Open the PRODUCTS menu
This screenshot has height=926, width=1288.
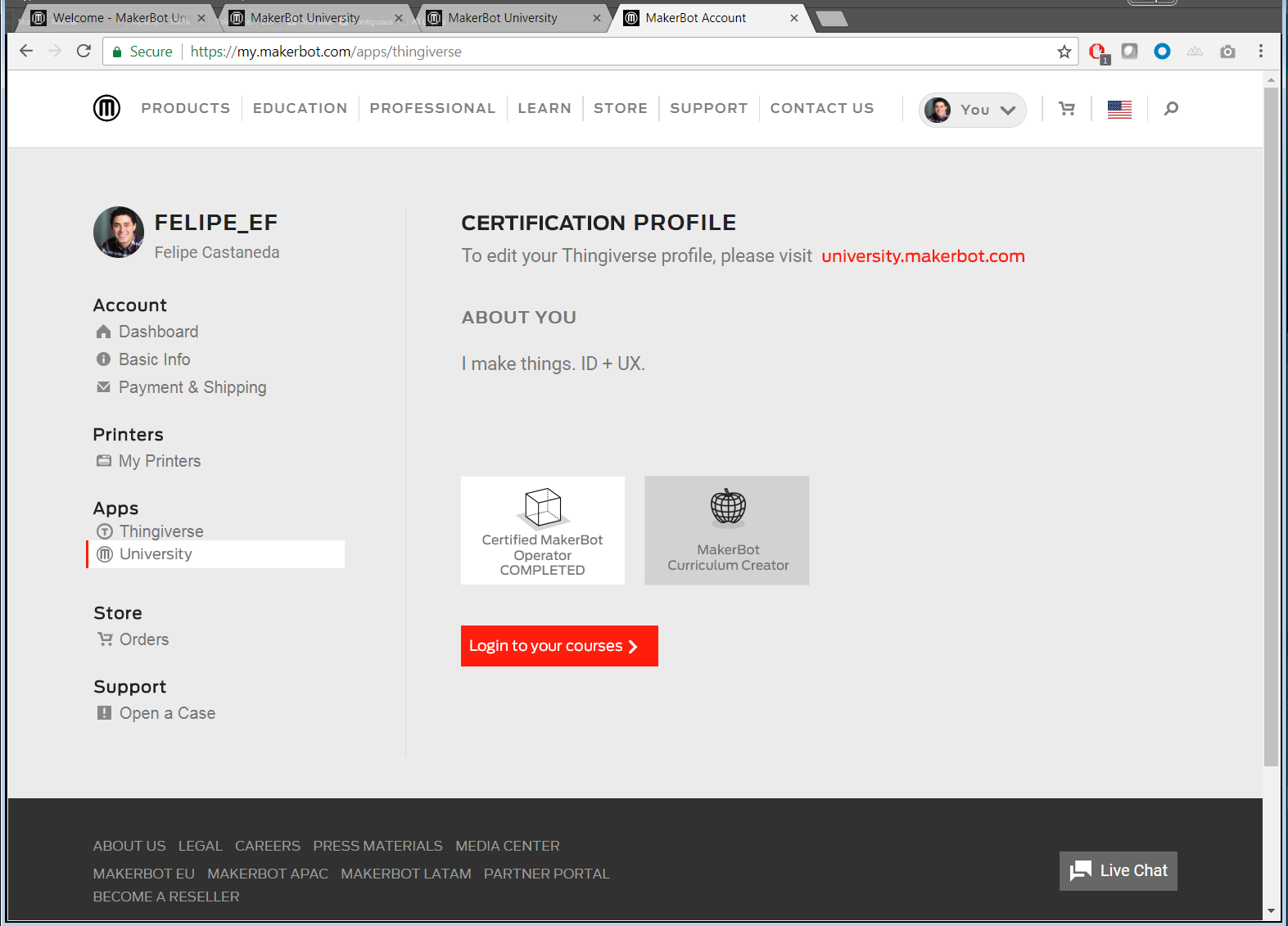pos(186,108)
